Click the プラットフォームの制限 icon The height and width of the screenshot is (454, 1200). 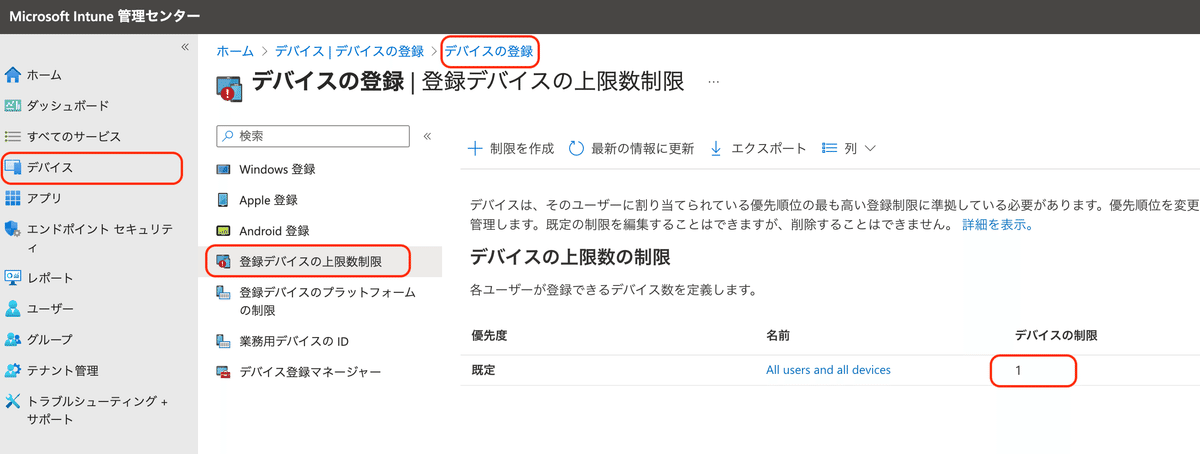[x=223, y=293]
